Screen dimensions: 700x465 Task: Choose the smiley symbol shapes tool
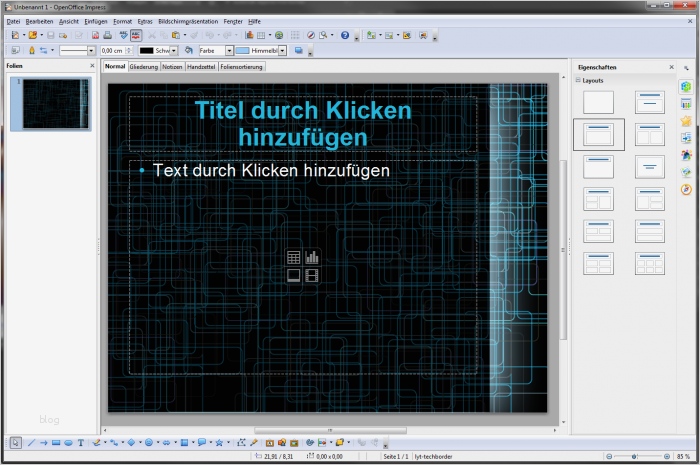[x=149, y=443]
